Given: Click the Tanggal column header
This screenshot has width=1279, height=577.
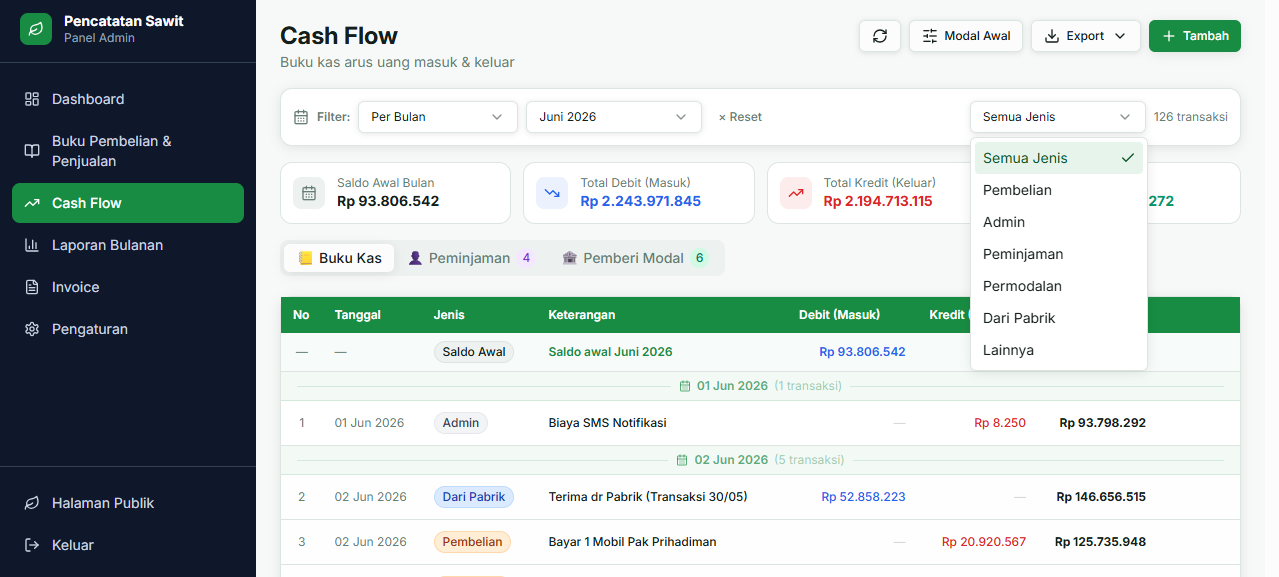Looking at the screenshot, I should pyautogui.click(x=358, y=315).
